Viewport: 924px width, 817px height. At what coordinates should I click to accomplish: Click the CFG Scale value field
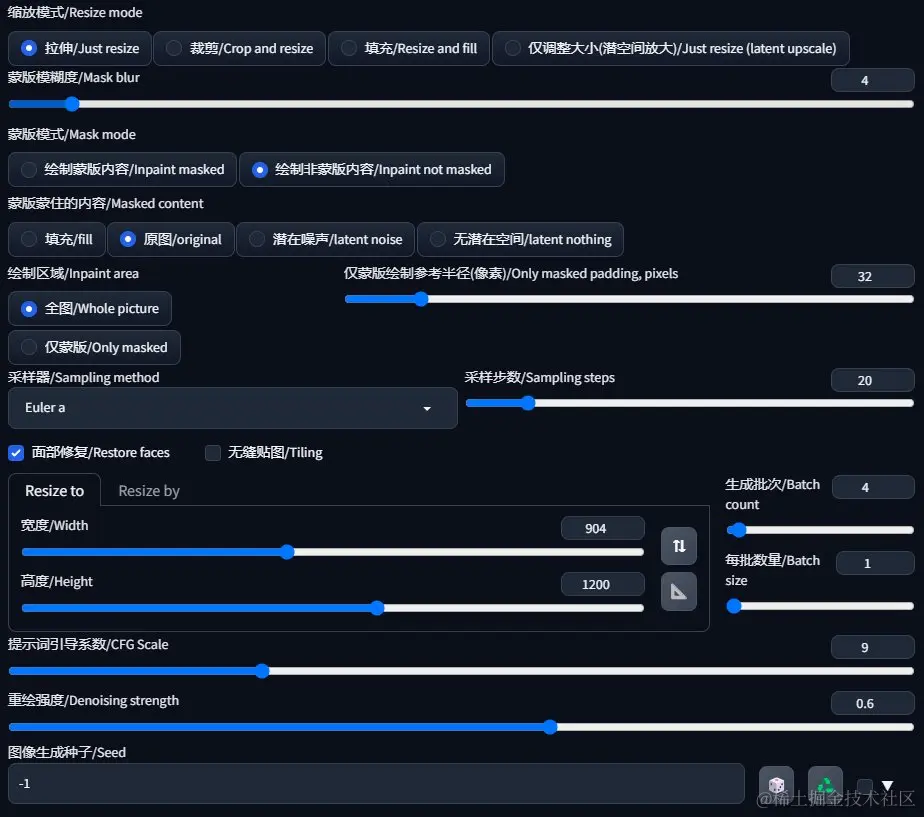click(x=873, y=648)
